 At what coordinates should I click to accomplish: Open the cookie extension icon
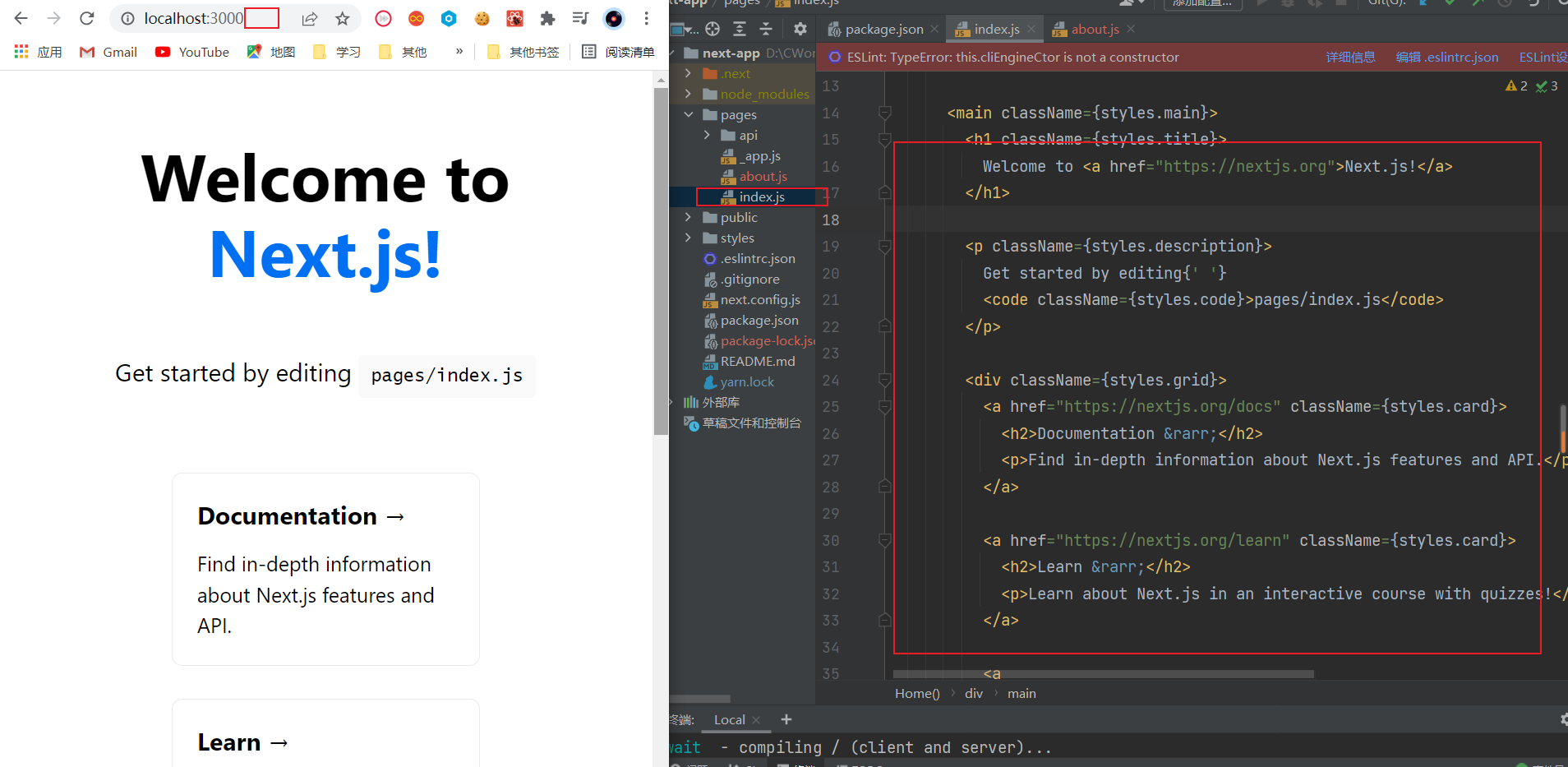(x=482, y=18)
